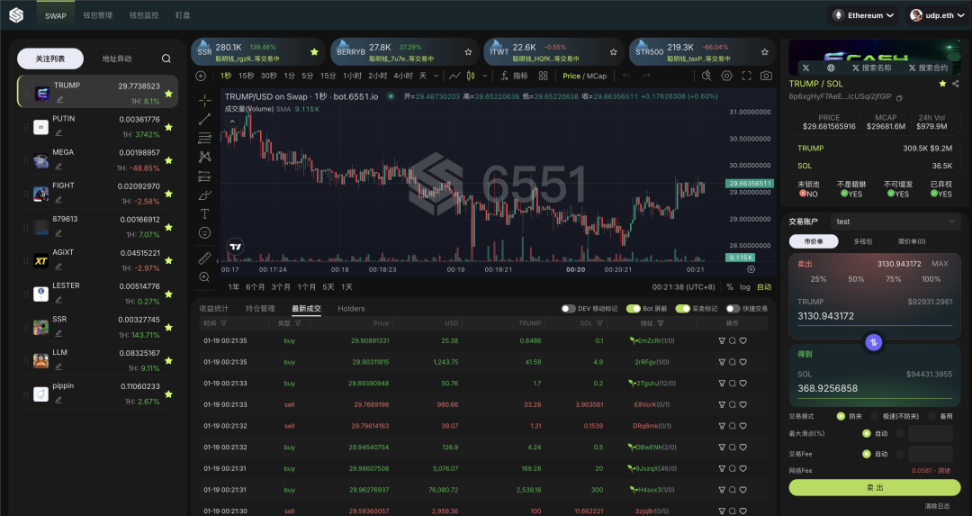This screenshot has width=972, height=516.
Task: Click the 最大滑点 custom value field
Action: [930, 434]
